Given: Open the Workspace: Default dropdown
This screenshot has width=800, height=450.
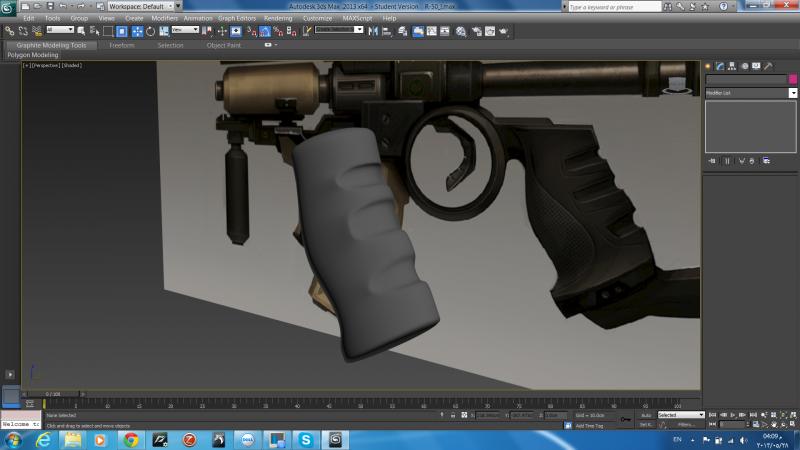Looking at the screenshot, I should point(140,6).
